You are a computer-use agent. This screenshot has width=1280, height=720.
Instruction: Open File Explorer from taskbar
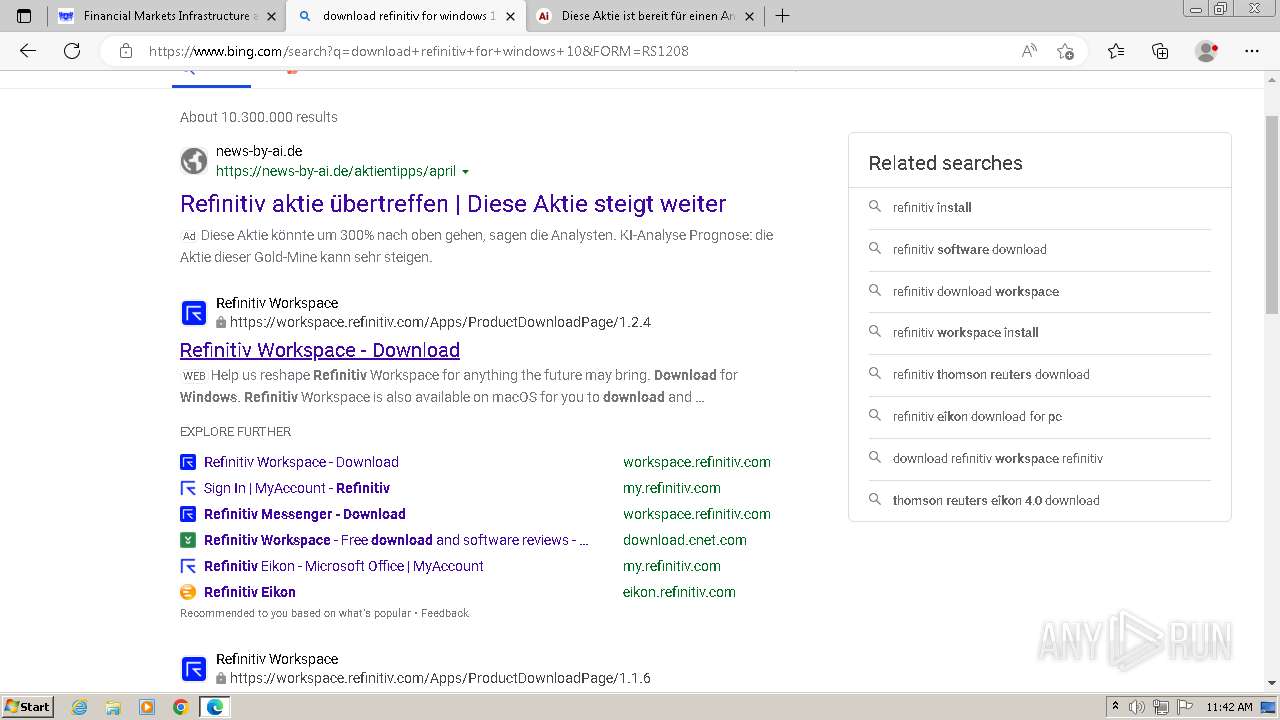(x=113, y=707)
